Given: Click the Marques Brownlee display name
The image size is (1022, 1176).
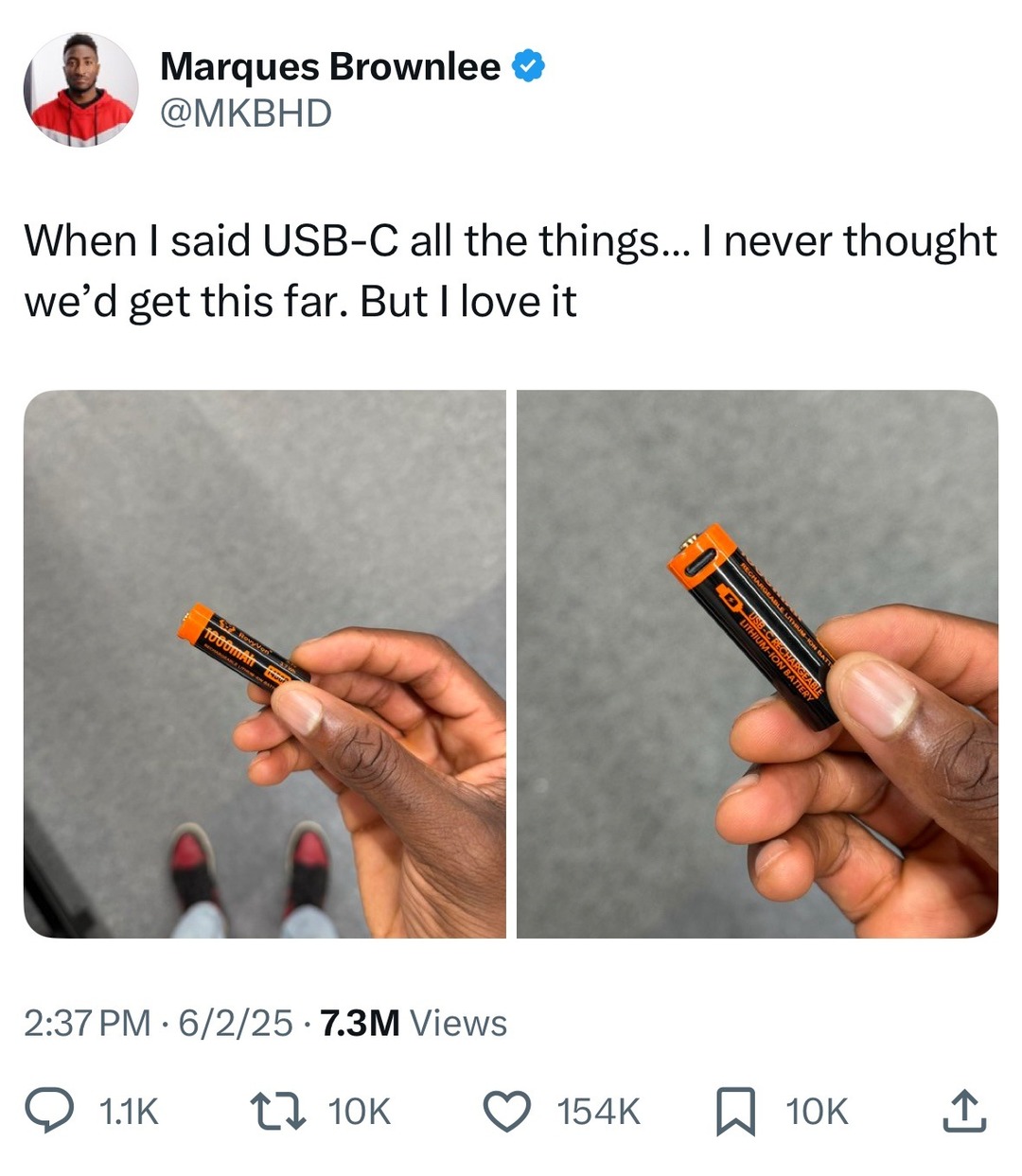Looking at the screenshot, I should [330, 66].
